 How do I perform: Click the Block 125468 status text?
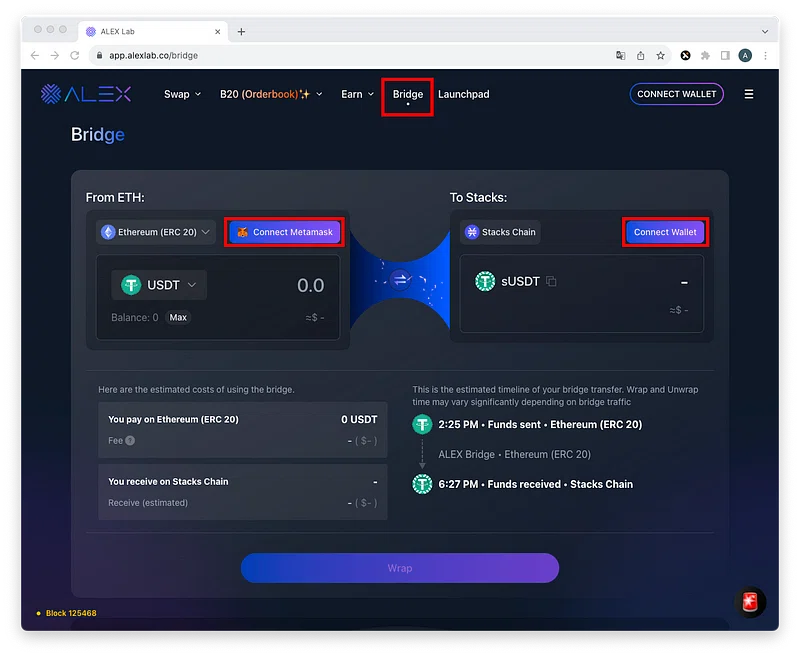click(x=71, y=613)
